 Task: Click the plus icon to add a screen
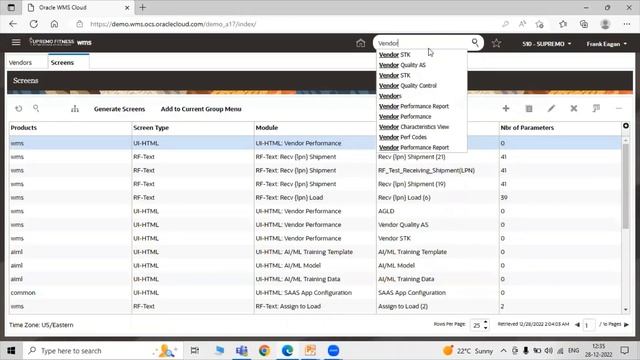click(x=506, y=108)
